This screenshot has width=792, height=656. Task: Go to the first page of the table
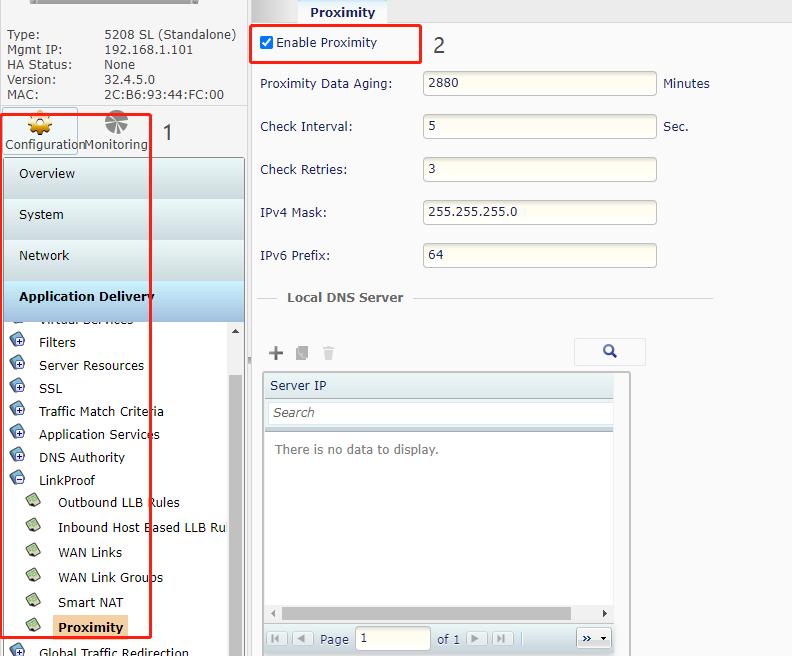(276, 639)
